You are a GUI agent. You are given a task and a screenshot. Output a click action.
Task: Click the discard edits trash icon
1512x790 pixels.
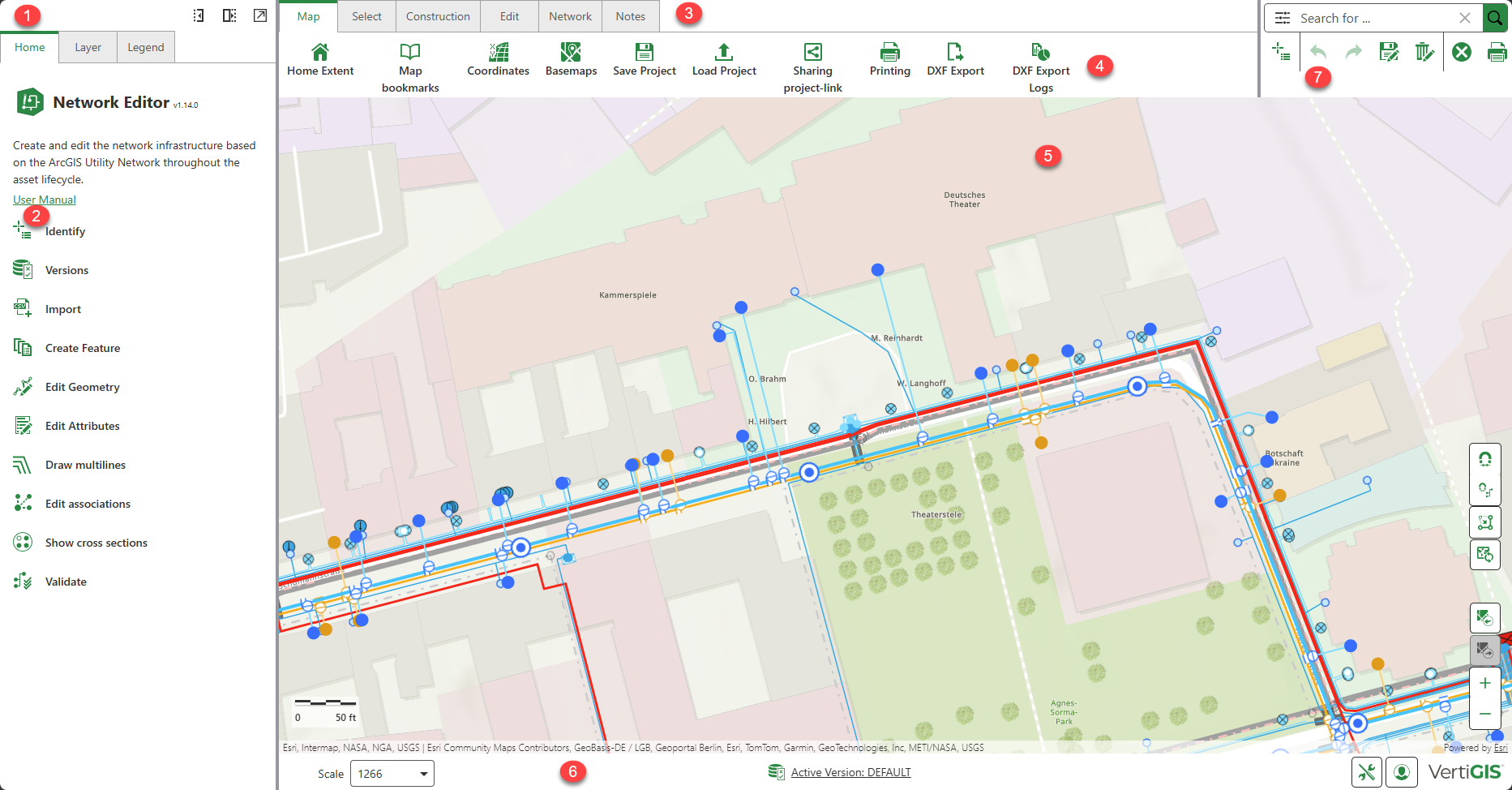[1424, 53]
